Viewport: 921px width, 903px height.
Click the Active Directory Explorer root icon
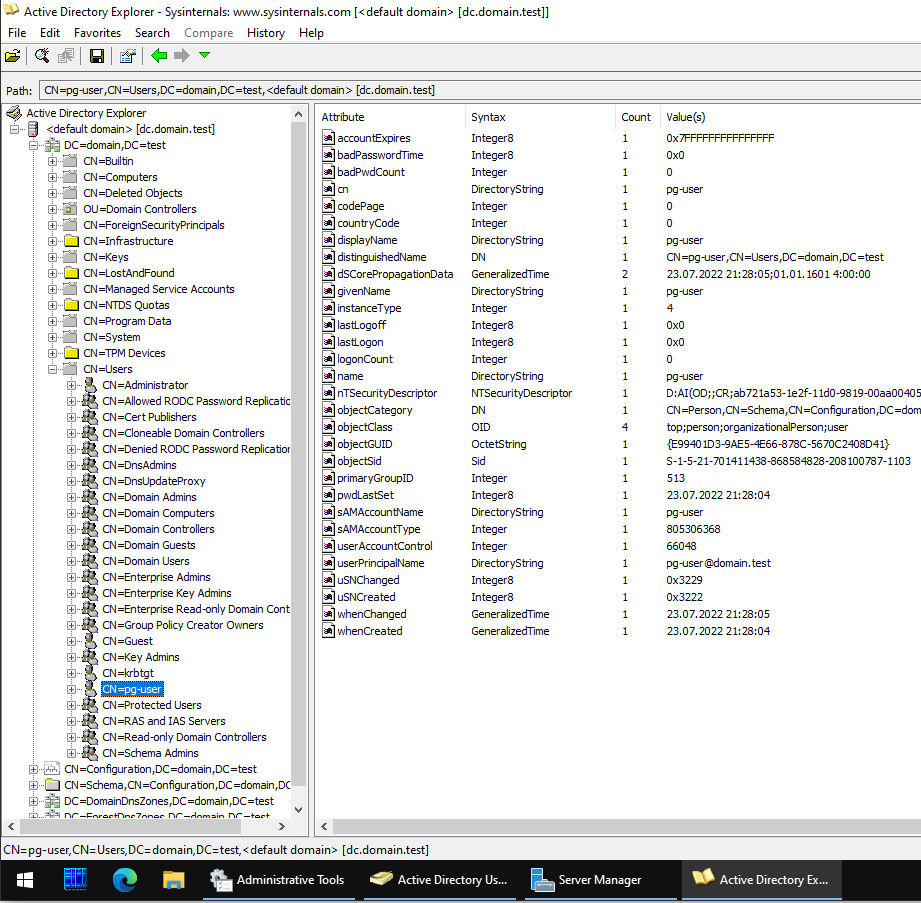14,113
